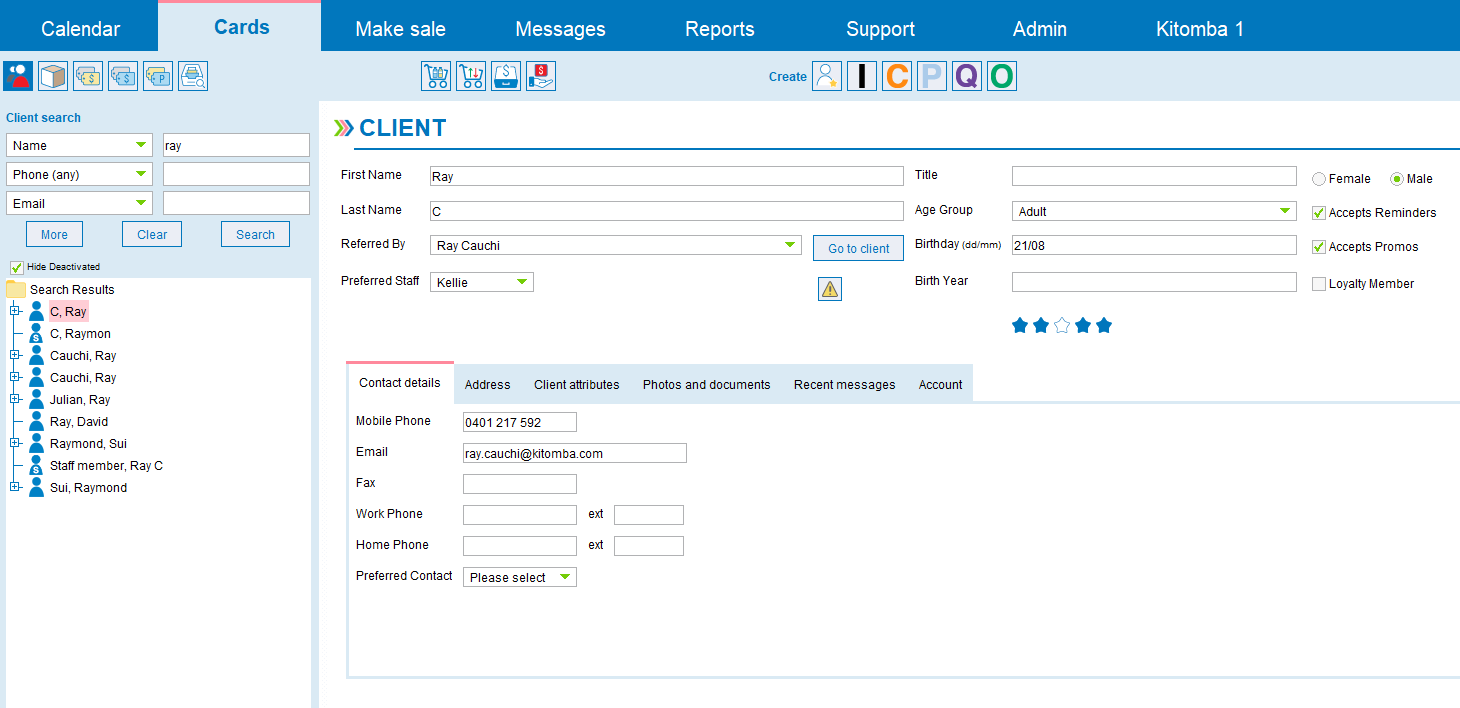Open the stock search tray icon
The image size is (1460, 708).
[x=193, y=76]
